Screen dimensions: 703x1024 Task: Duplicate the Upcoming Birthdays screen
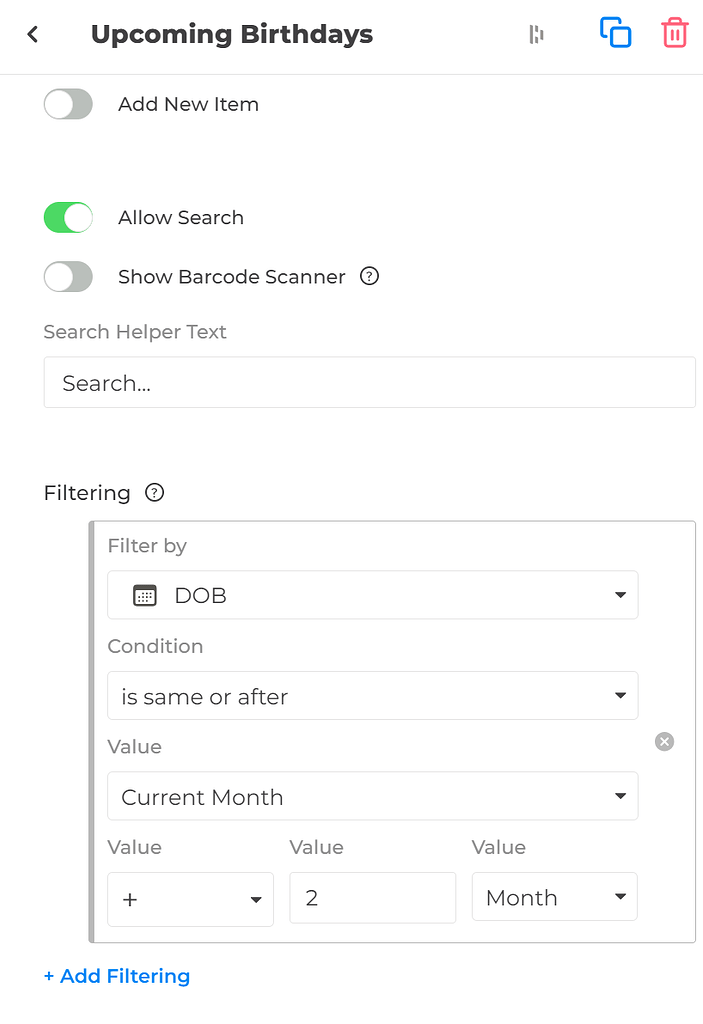pos(615,32)
